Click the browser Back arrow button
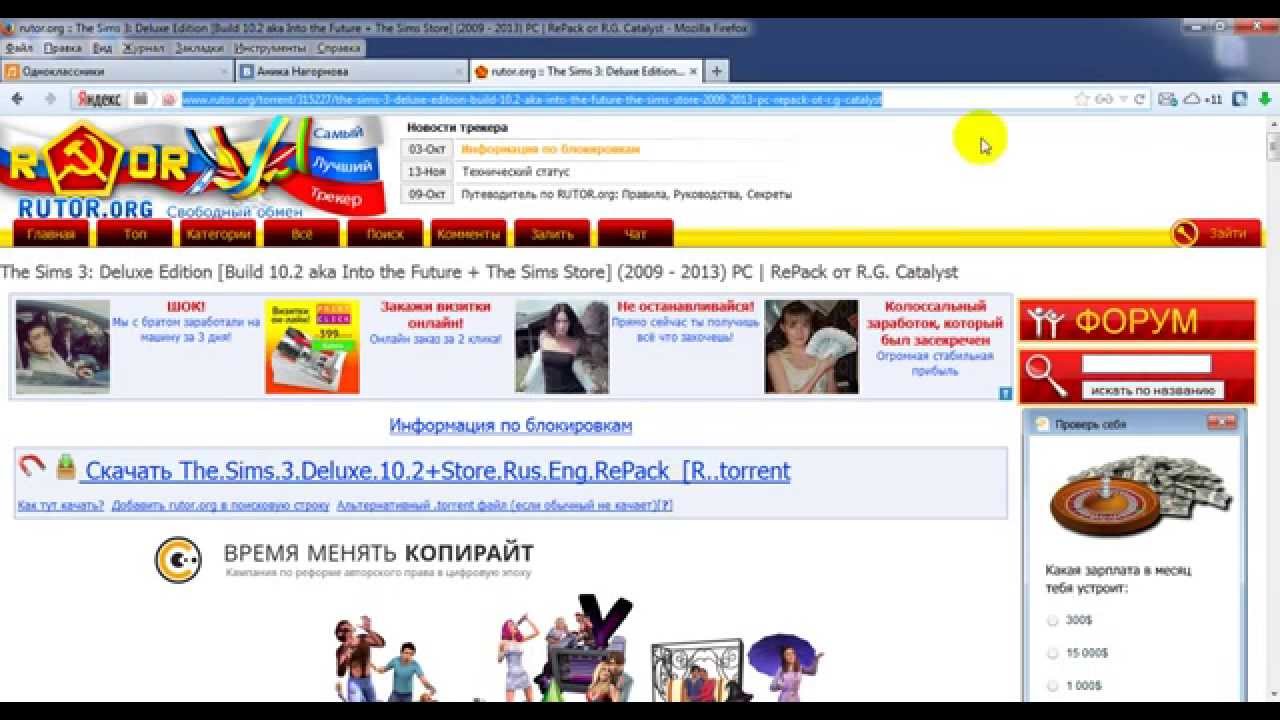This screenshot has width=1280, height=720. click(17, 99)
